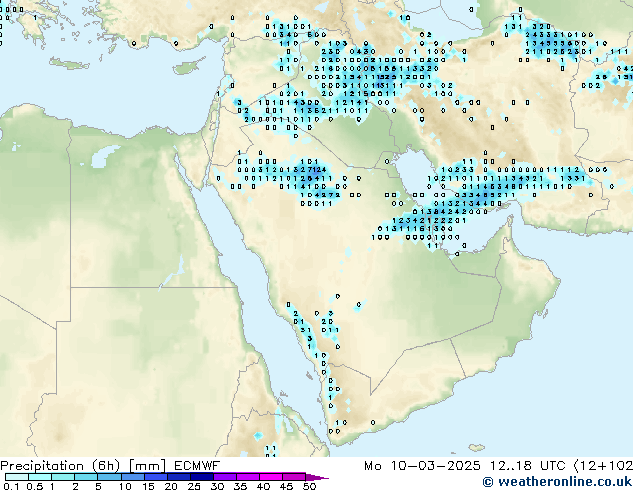
Task: Click the '30' legend scale label
Action: point(217,486)
